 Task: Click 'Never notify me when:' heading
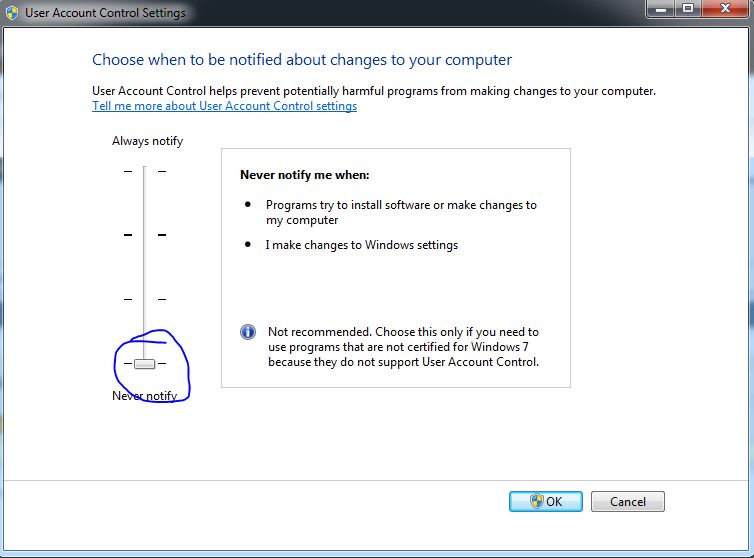click(305, 175)
